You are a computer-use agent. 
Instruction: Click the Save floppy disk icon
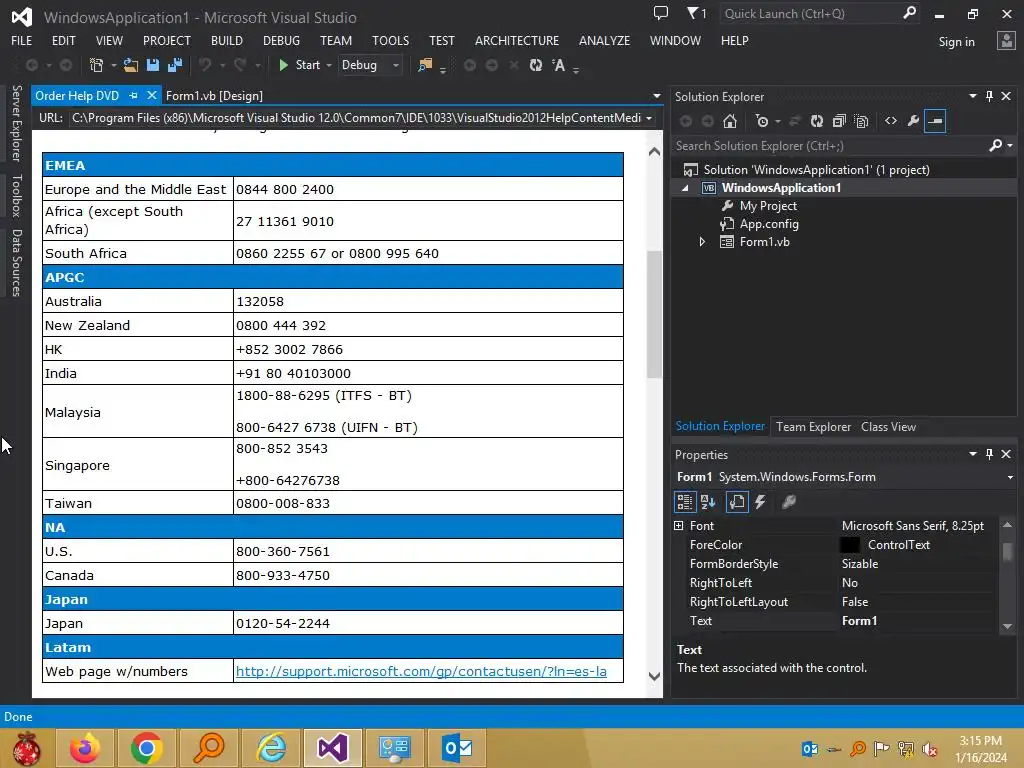pos(153,65)
